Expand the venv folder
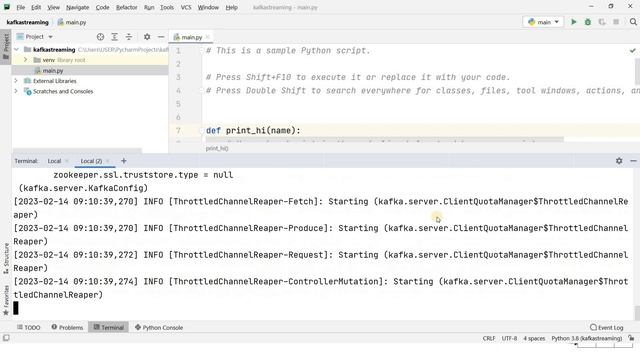The width and height of the screenshot is (640, 360). pos(25,60)
